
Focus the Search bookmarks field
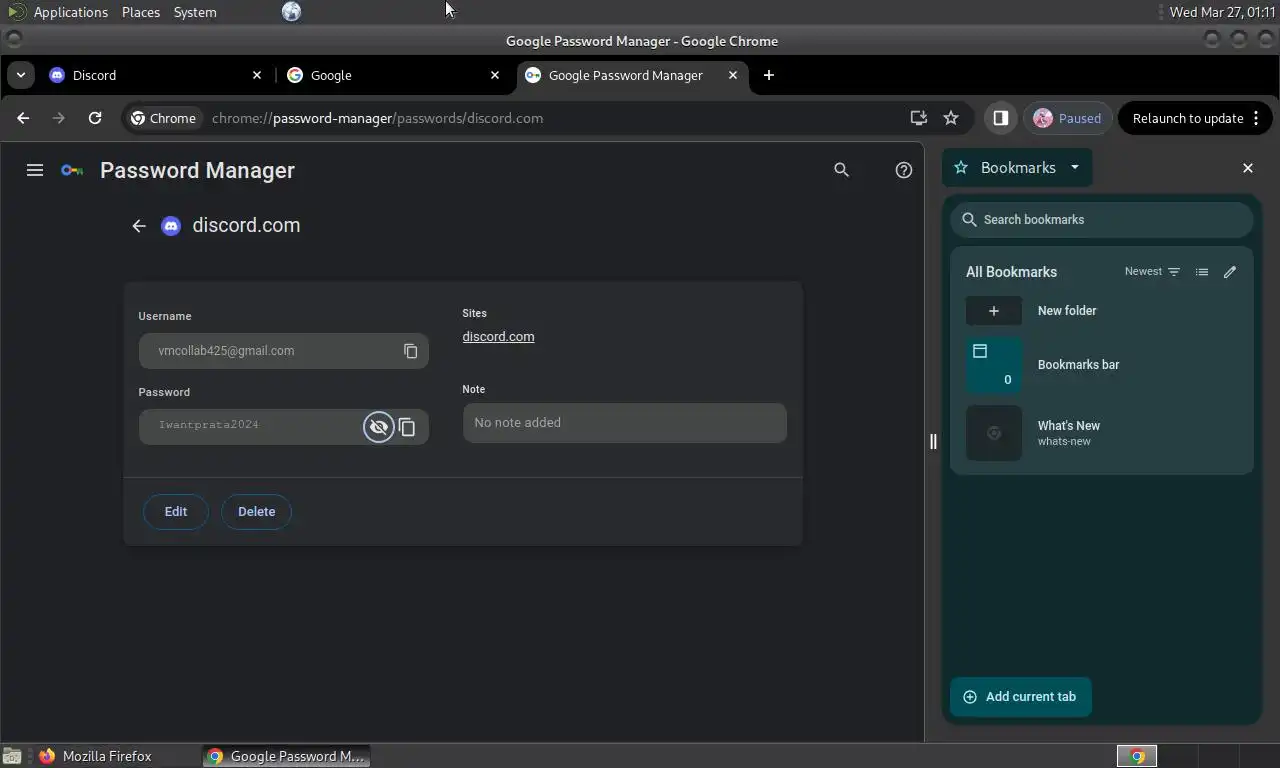1101,220
